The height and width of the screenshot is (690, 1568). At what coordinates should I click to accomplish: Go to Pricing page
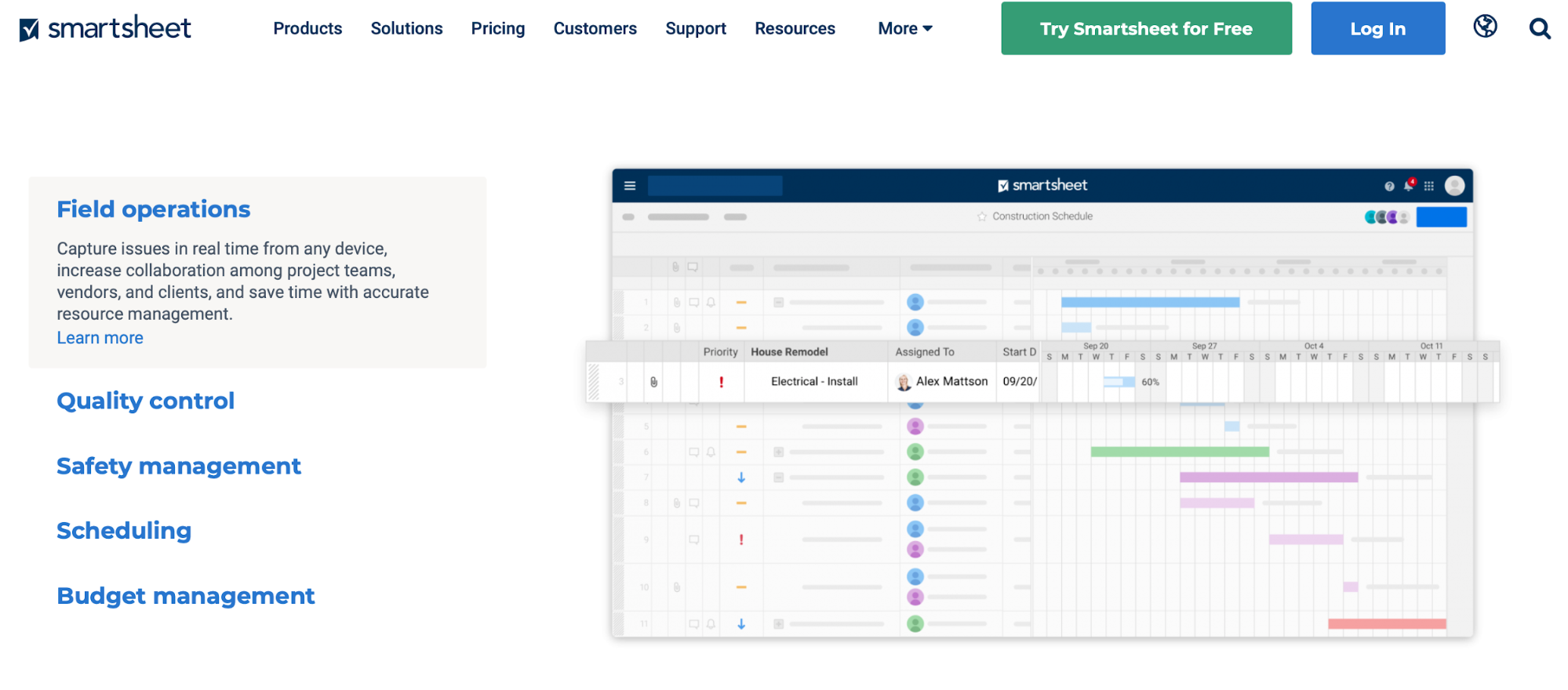click(498, 28)
